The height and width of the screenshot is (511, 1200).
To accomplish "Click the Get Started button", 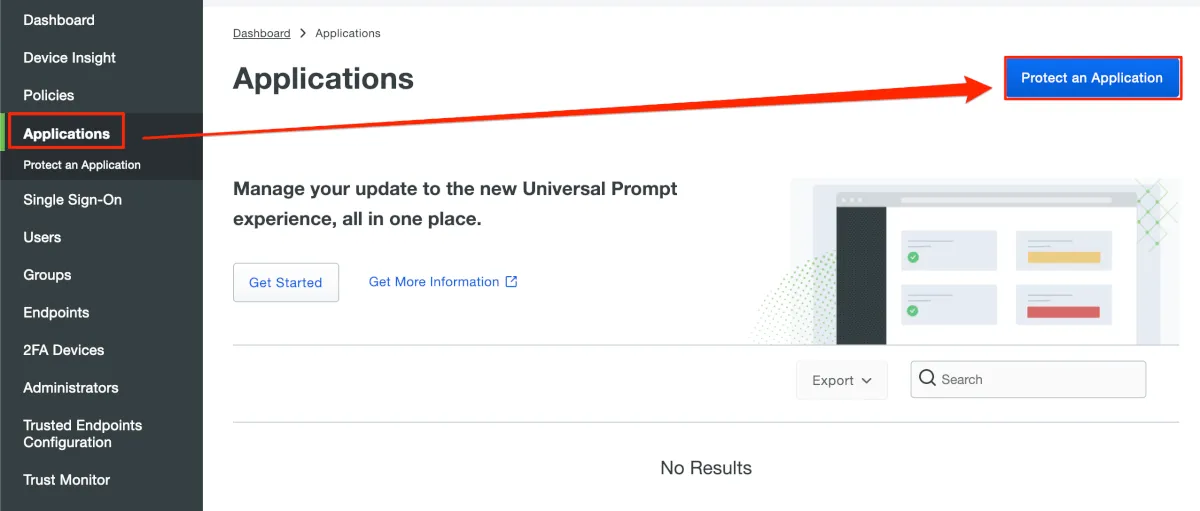I will tap(285, 283).
